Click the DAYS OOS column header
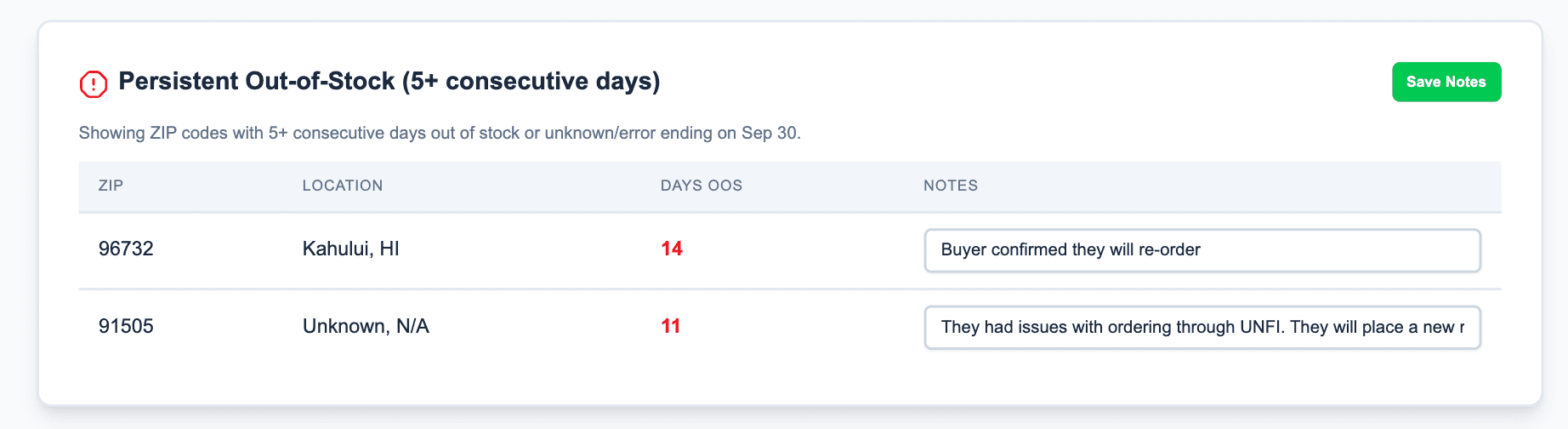The image size is (1568, 429). (x=702, y=186)
